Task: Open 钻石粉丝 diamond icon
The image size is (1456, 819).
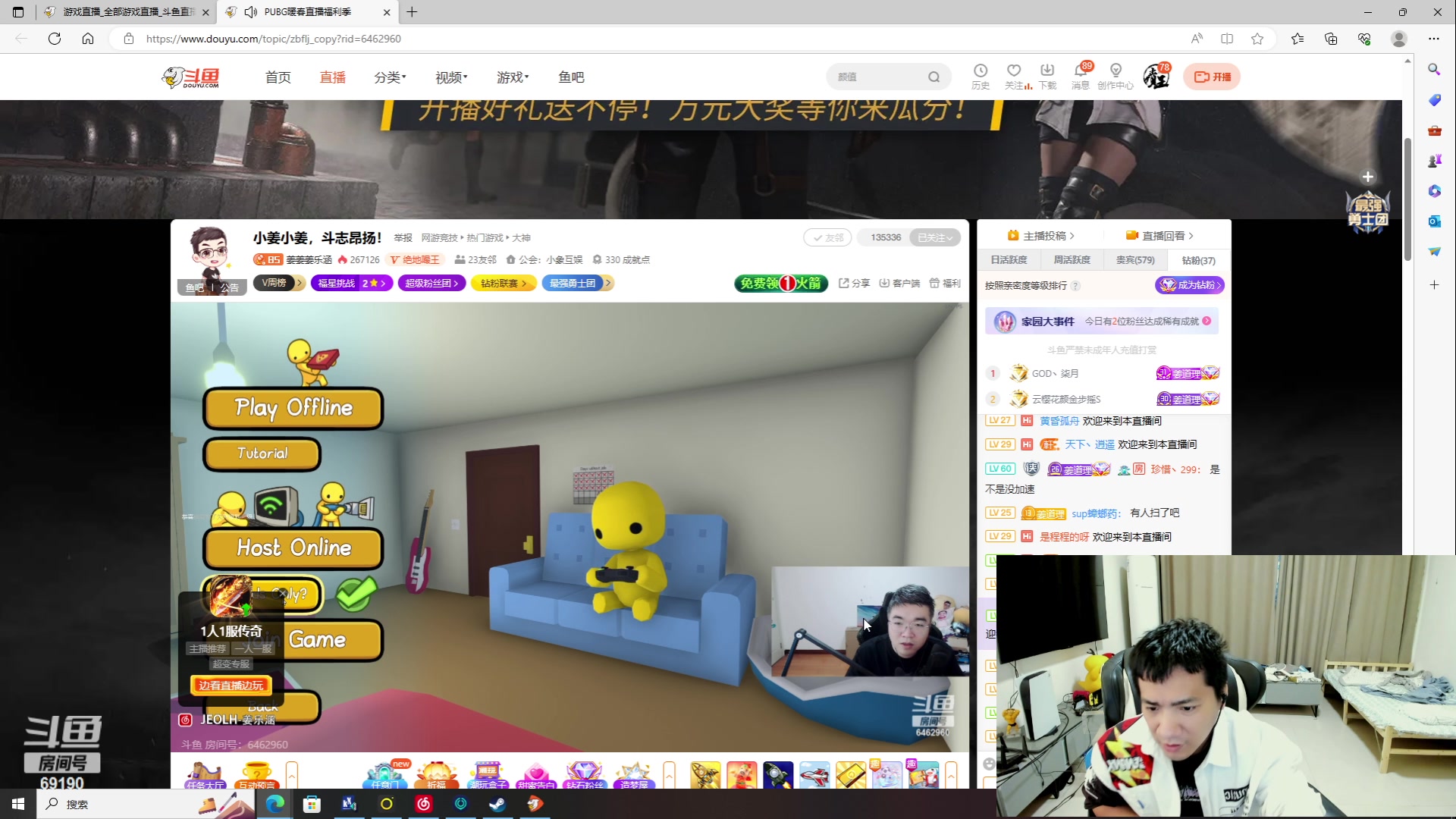Action: (585, 776)
